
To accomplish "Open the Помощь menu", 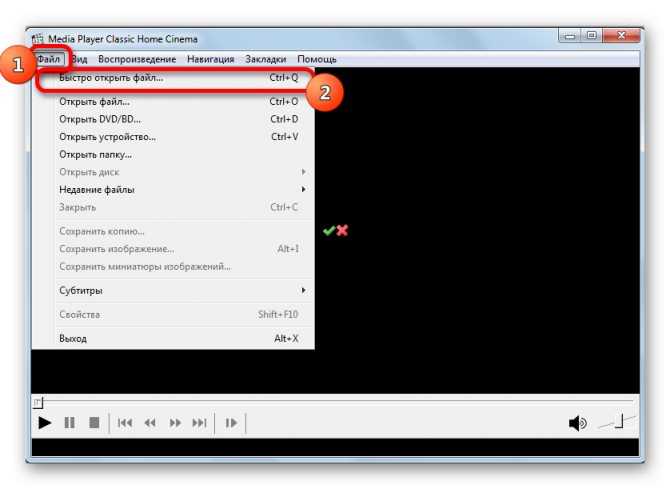I will (x=317, y=59).
